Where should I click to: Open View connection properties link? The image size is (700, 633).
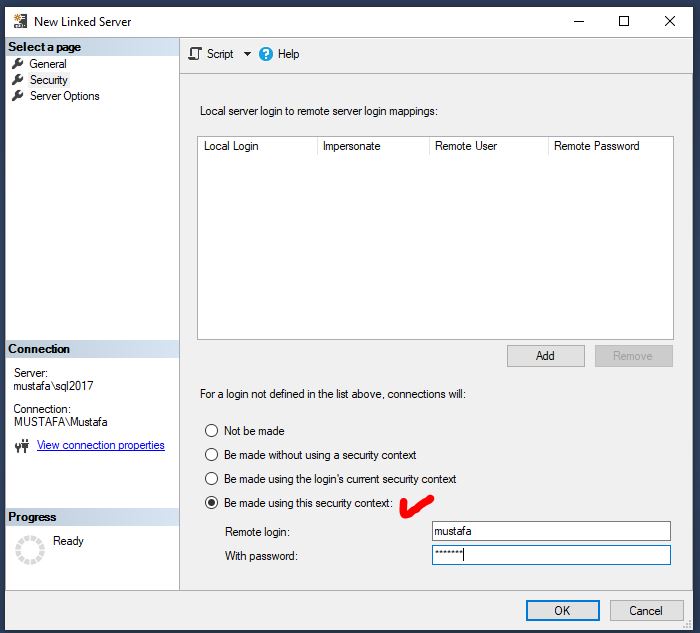tap(100, 445)
